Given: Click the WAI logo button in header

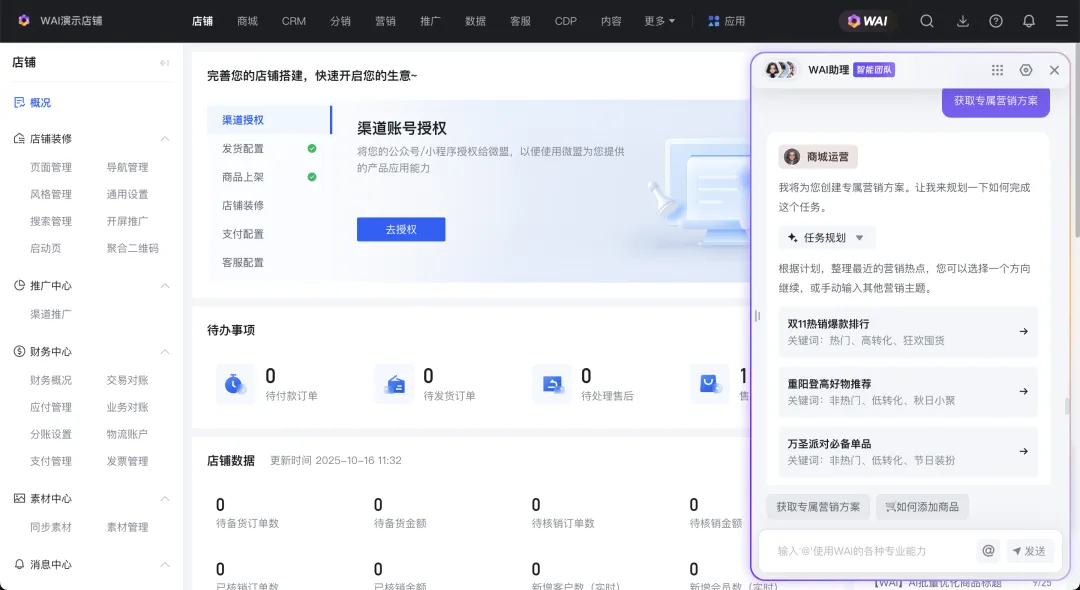Looking at the screenshot, I should coord(867,21).
